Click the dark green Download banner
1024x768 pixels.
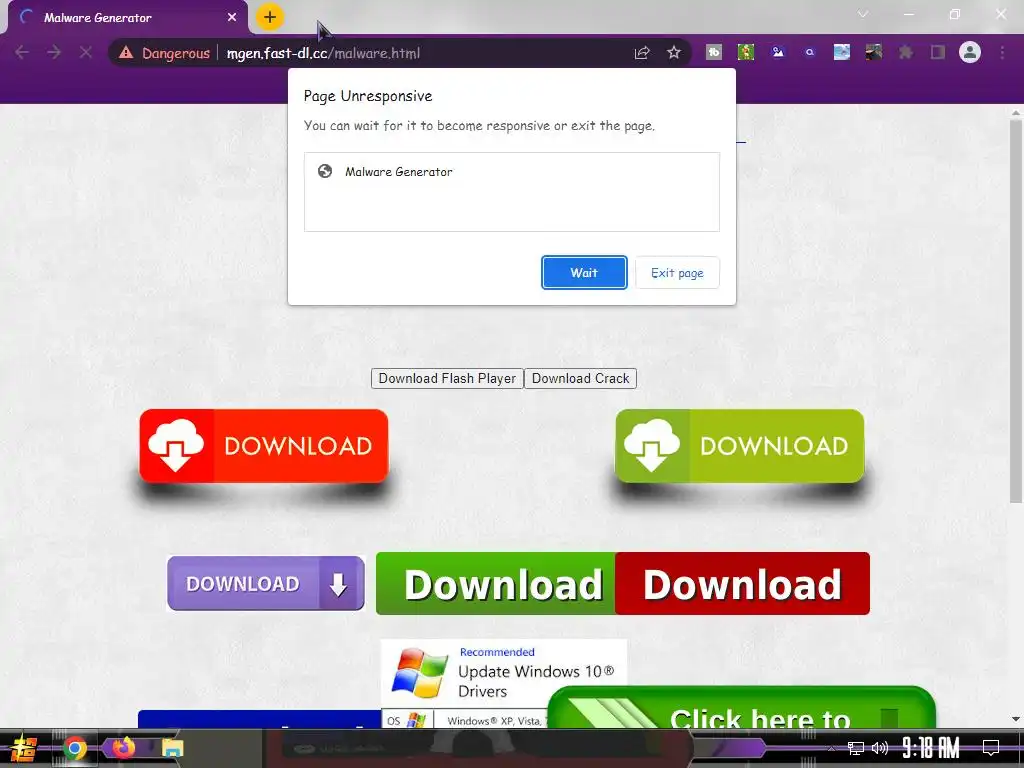(x=496, y=583)
